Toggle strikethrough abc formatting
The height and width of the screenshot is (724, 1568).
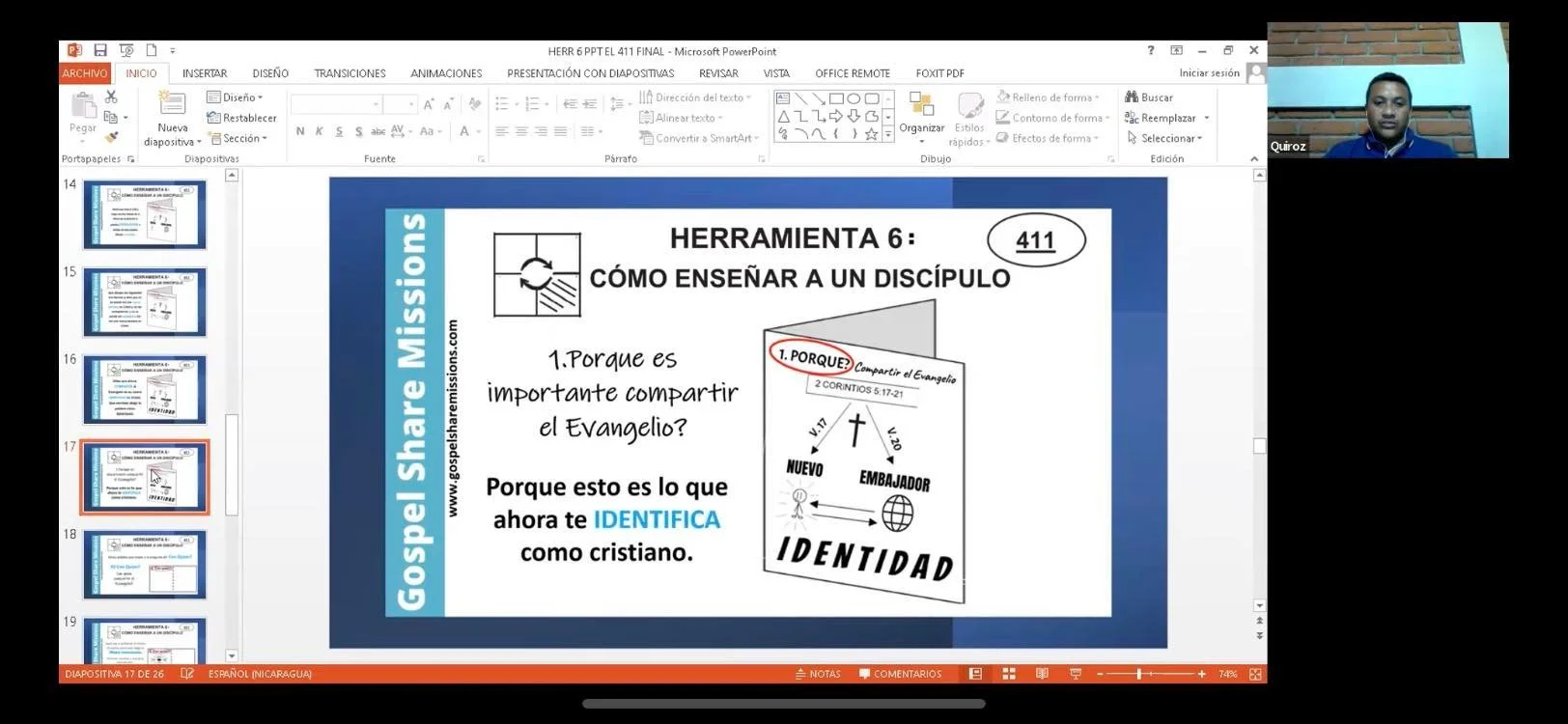click(x=378, y=131)
